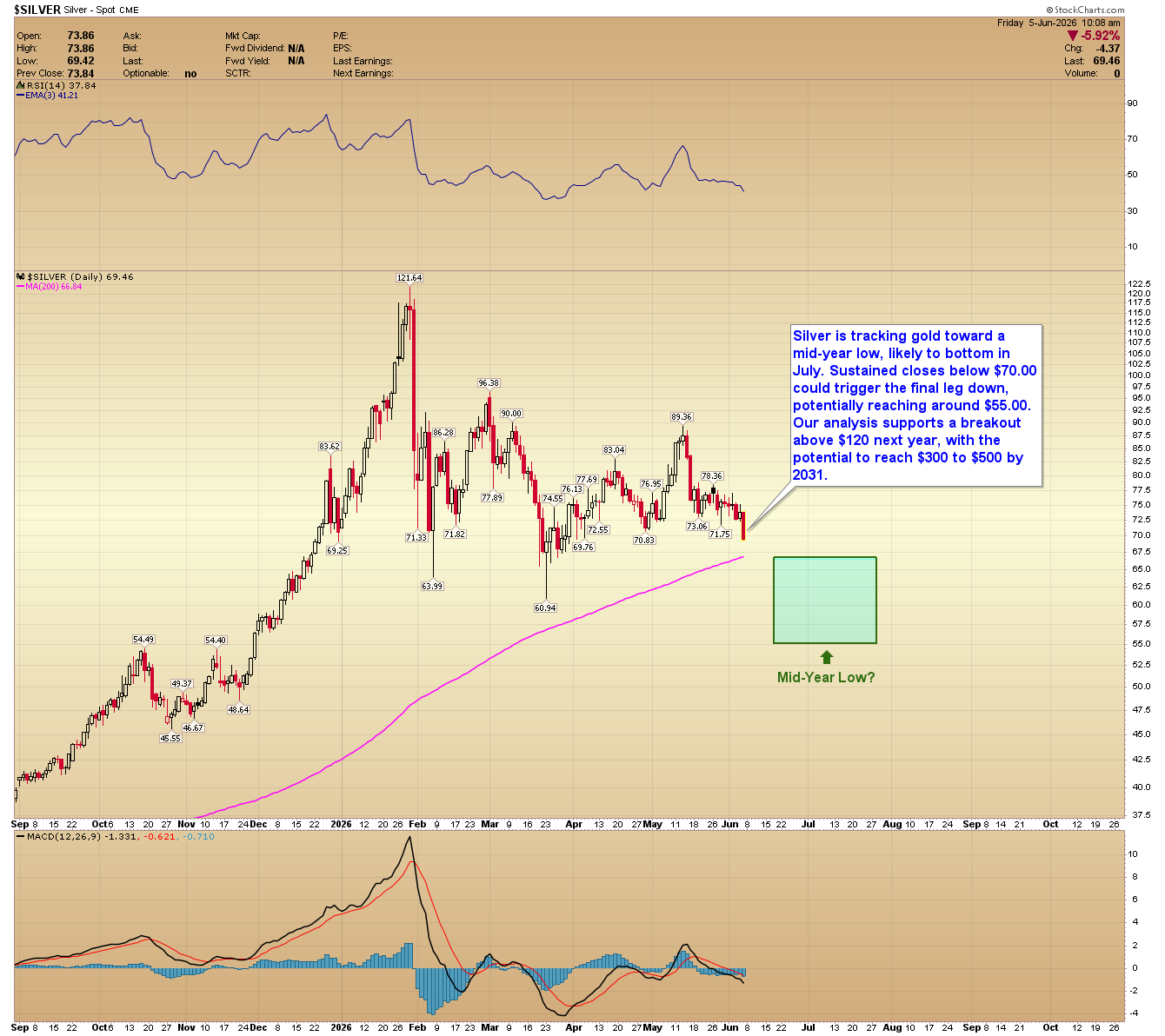
Task: Click the 83.62 price label
Action: [330, 447]
